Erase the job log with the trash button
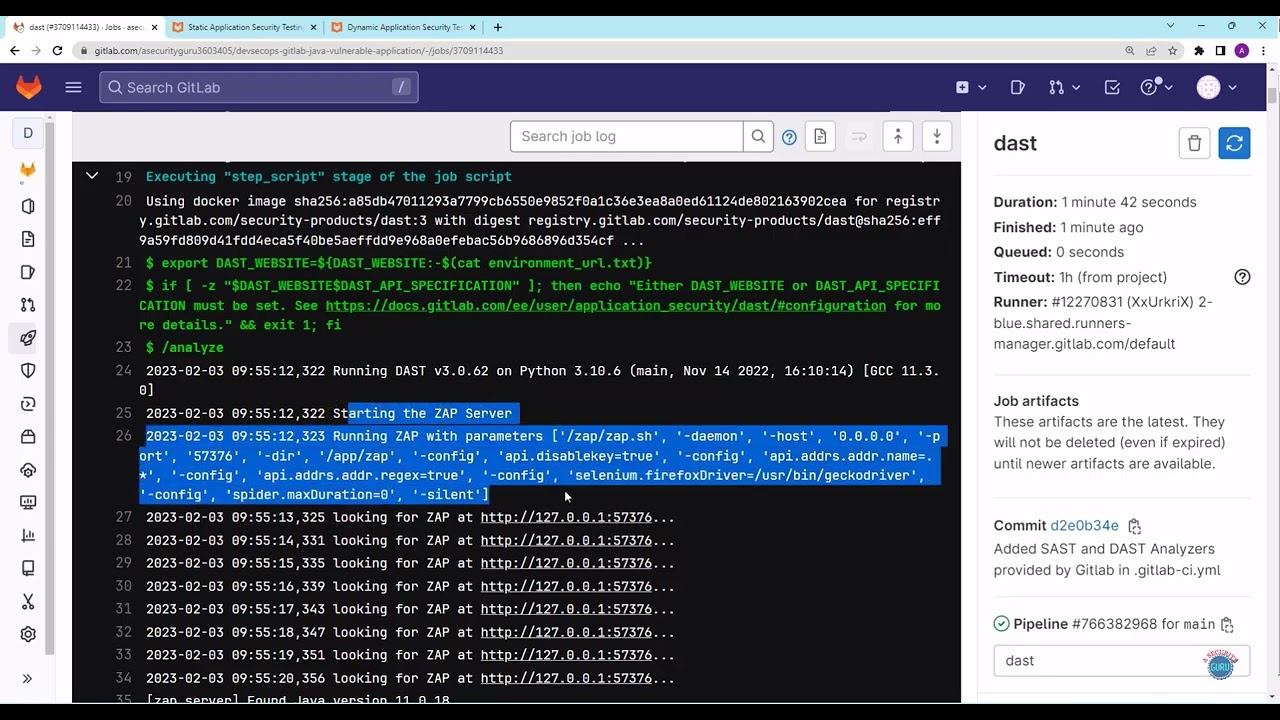This screenshot has width=1280, height=720. [1194, 143]
